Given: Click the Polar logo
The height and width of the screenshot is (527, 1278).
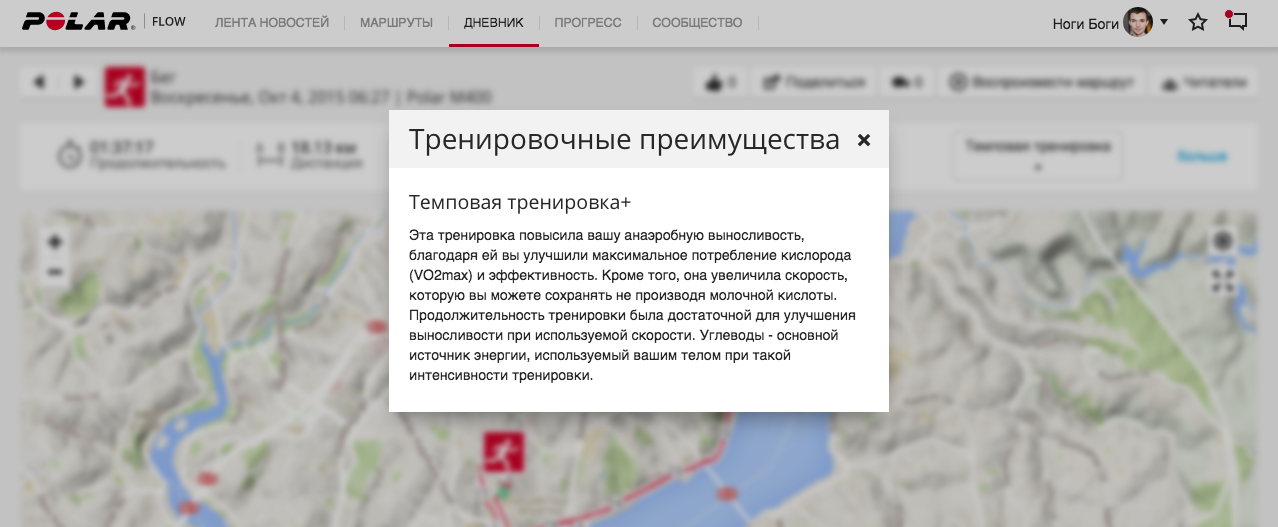Looking at the screenshot, I should 78,22.
